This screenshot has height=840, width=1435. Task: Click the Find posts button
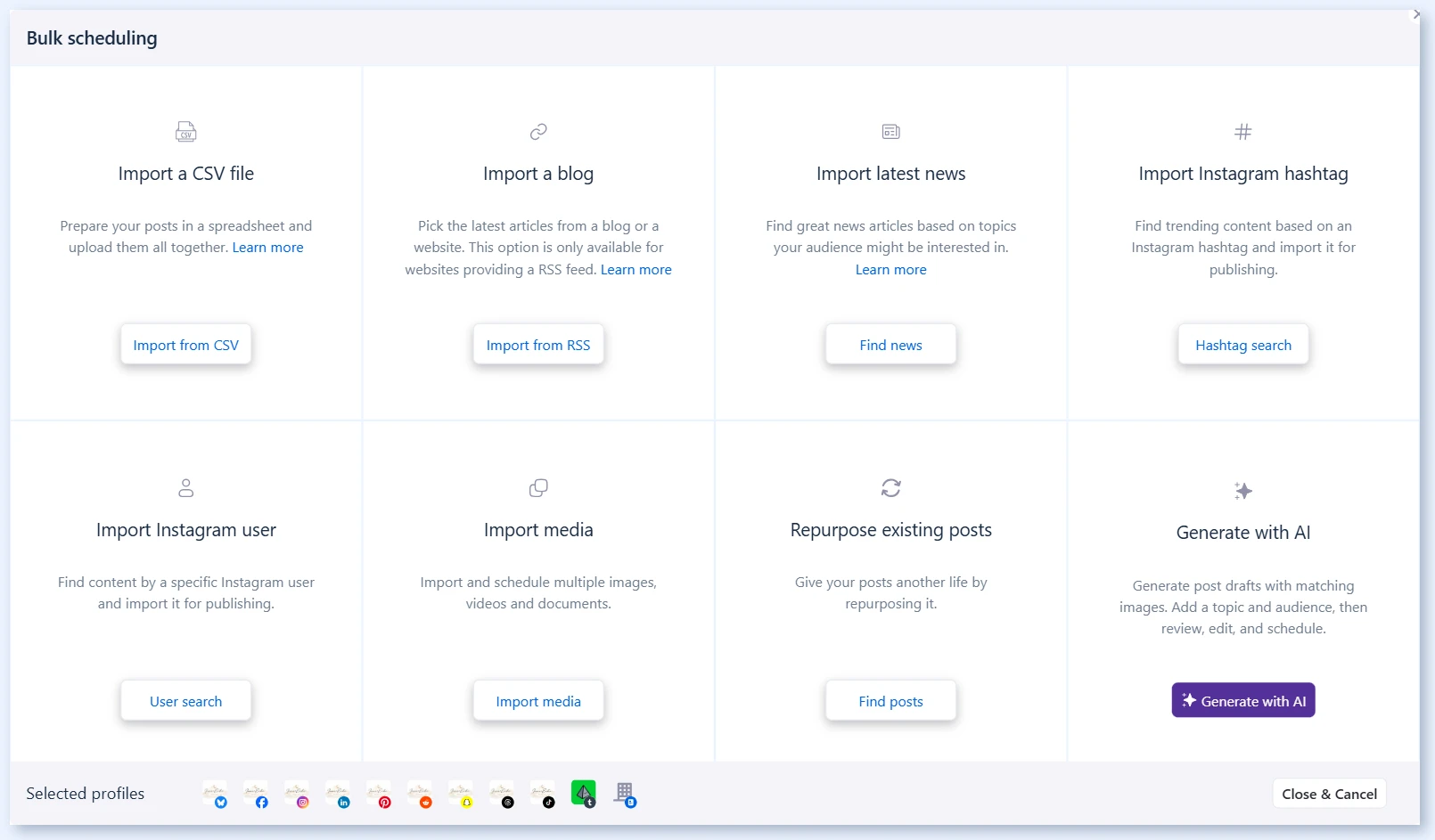click(891, 701)
